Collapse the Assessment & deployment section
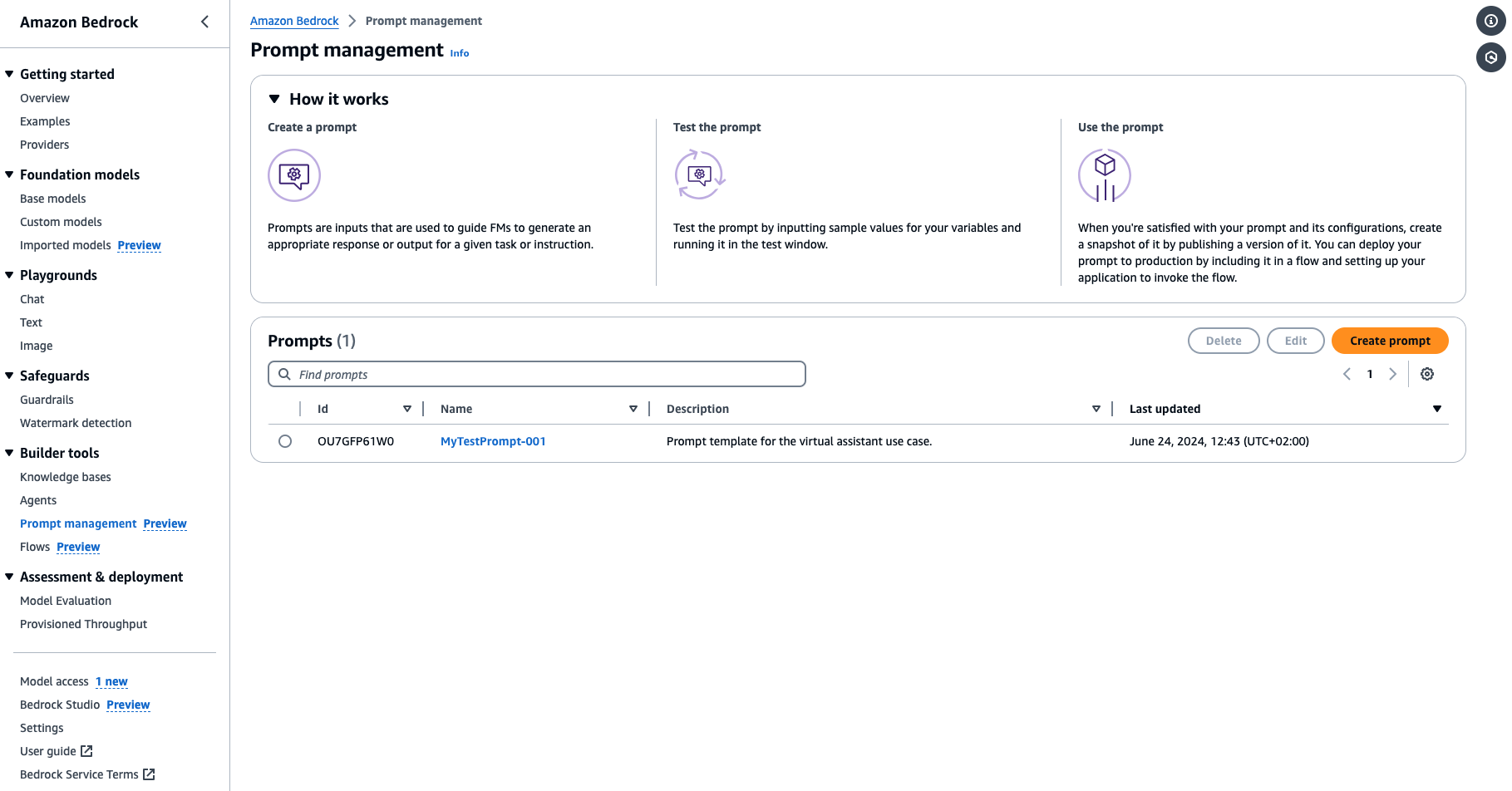This screenshot has width=1512, height=791. [9, 577]
